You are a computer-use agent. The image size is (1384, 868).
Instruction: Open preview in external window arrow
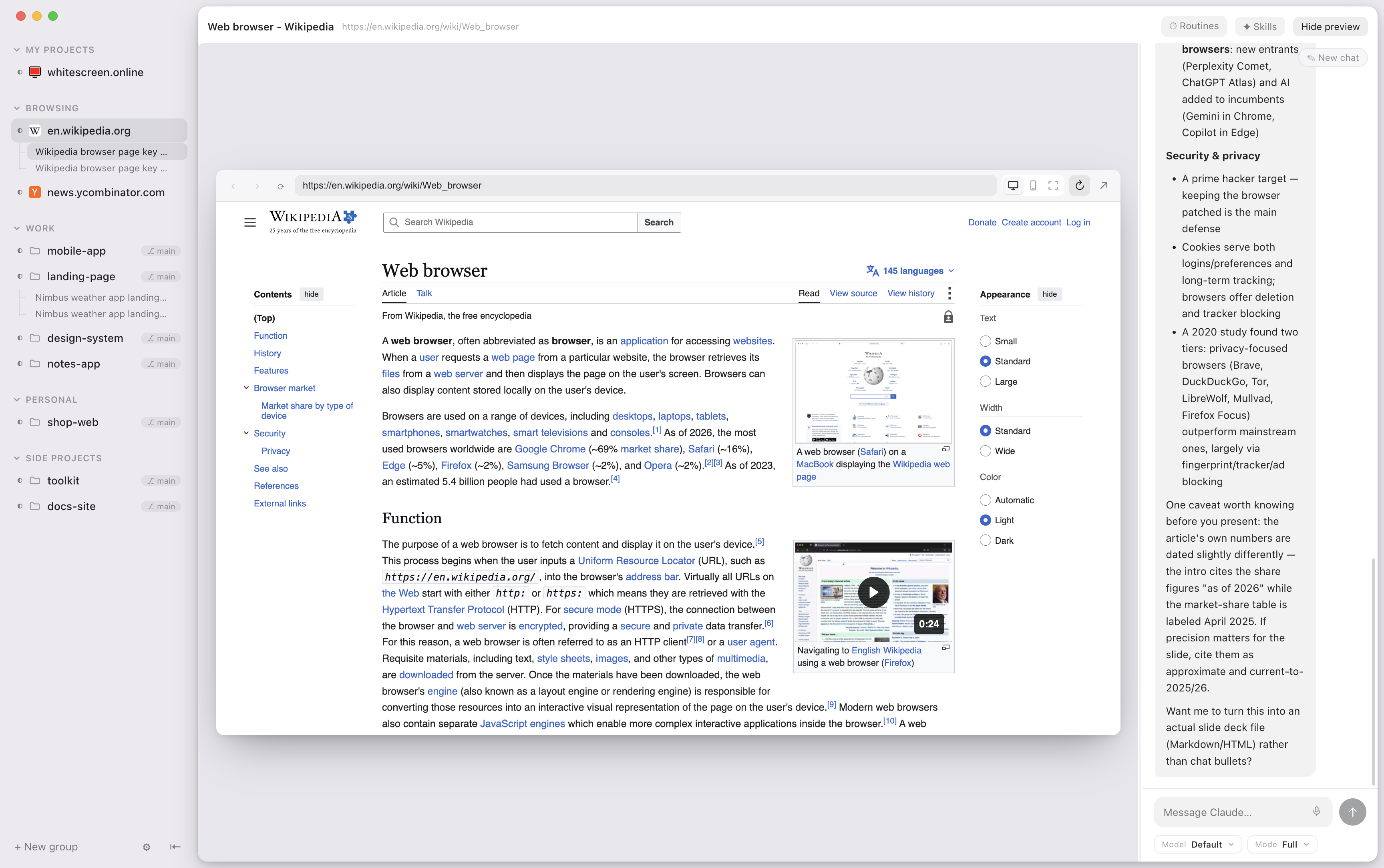[1104, 185]
